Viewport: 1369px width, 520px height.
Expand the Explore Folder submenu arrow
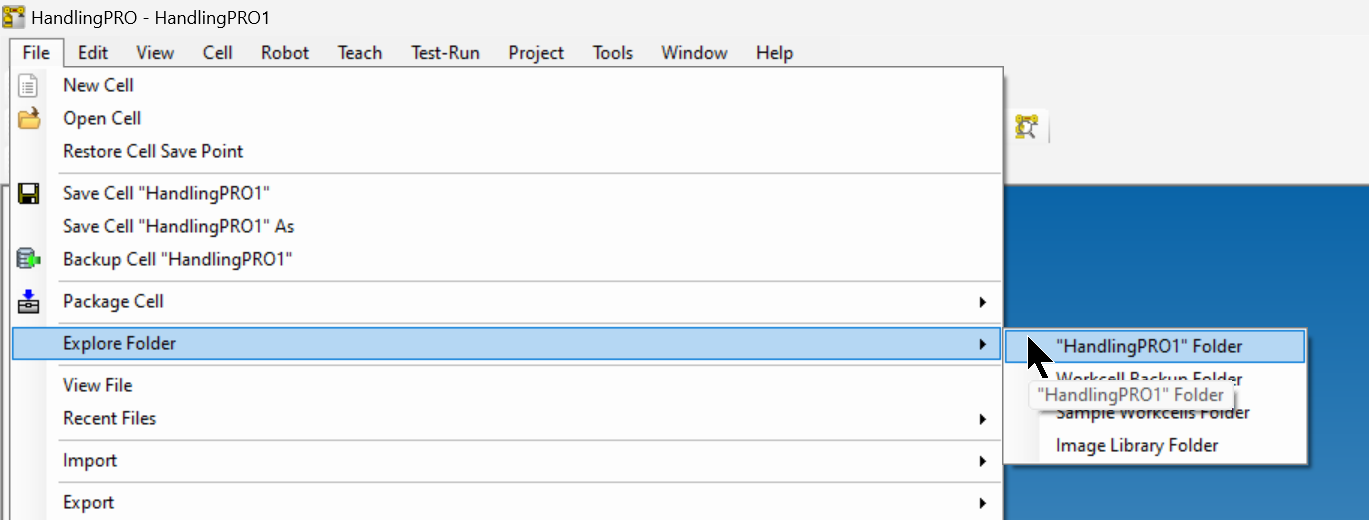[x=982, y=344]
